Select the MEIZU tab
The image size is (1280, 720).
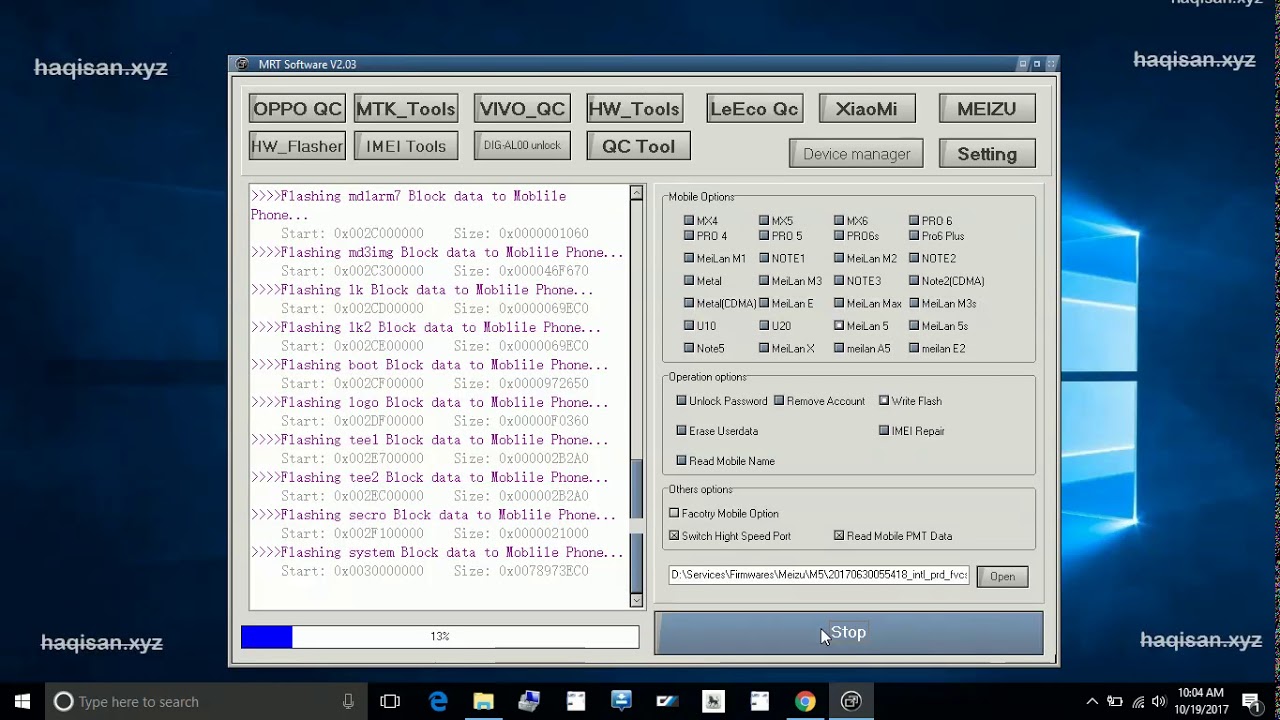[987, 109]
